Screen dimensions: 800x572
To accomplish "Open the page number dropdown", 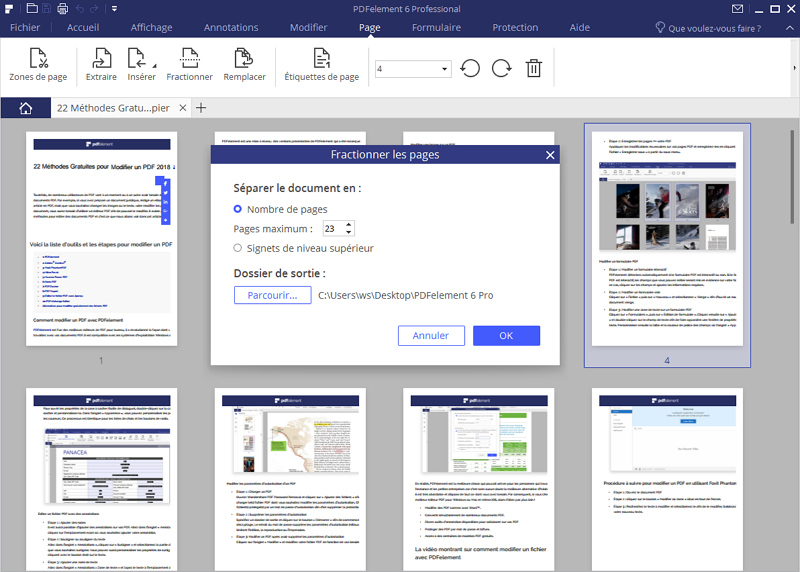I will pos(444,69).
